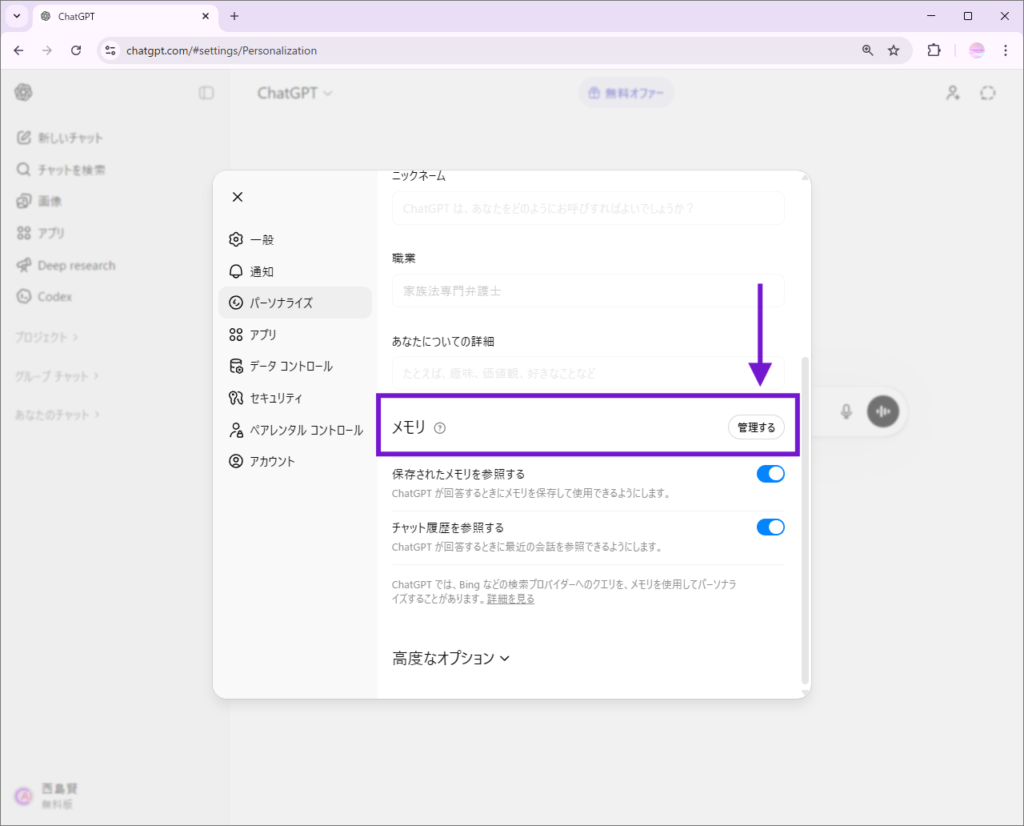
Task: Open the browser extensions puzzle icon
Action: pyautogui.click(x=934, y=50)
